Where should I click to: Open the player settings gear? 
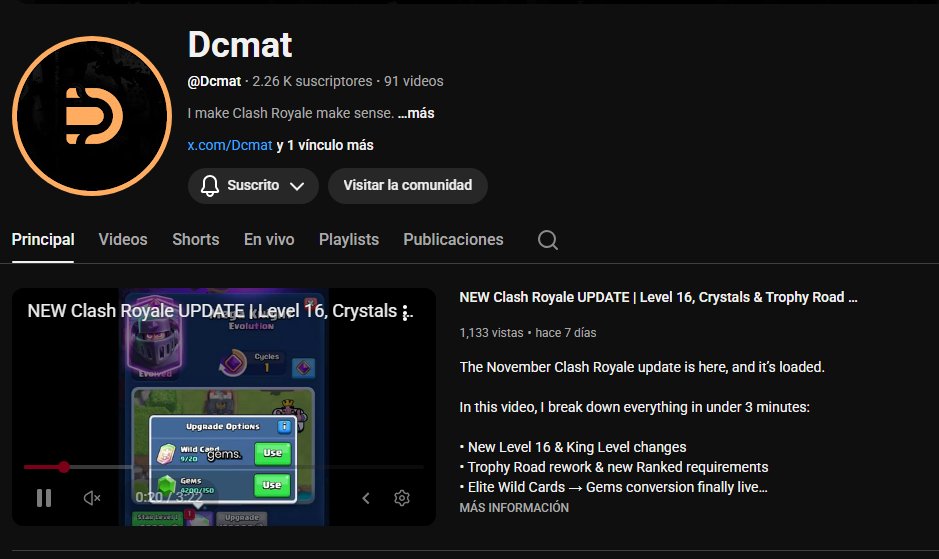tap(402, 498)
